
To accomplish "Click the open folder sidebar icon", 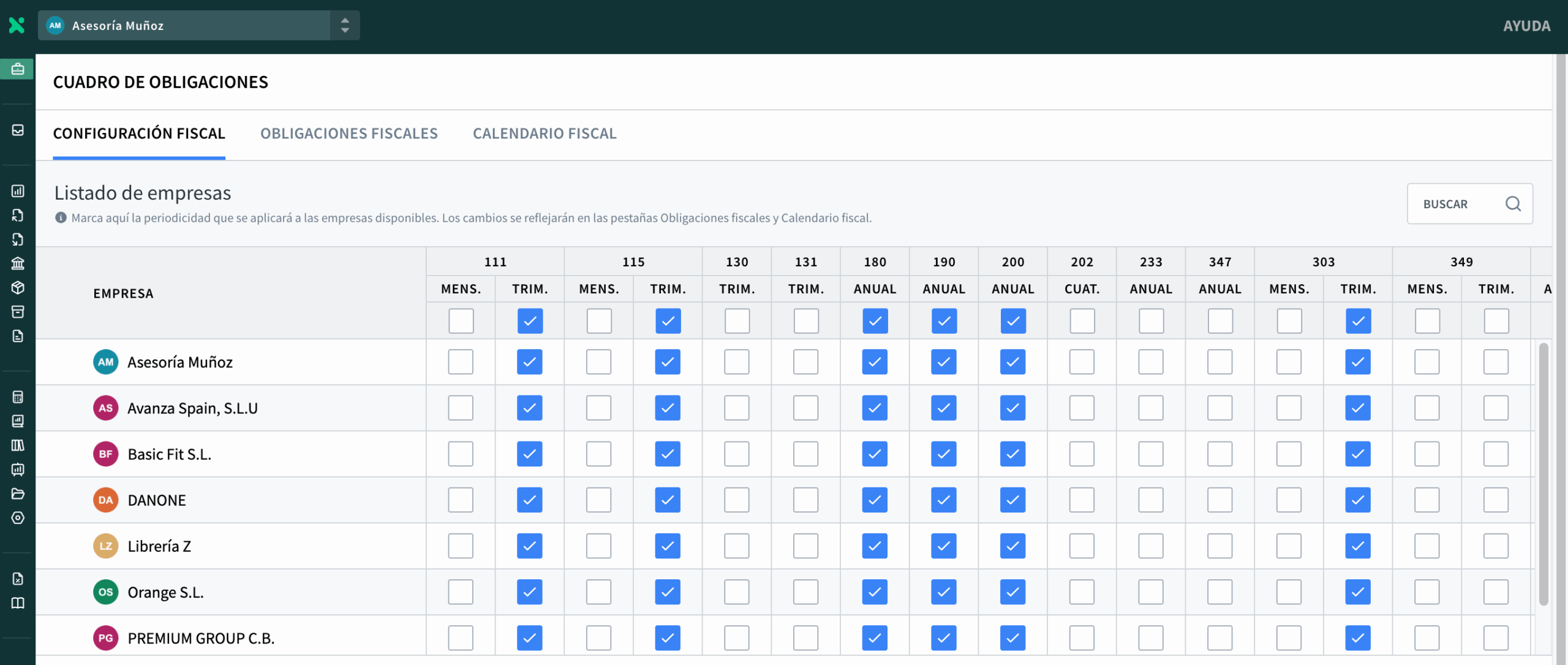I will [x=17, y=494].
